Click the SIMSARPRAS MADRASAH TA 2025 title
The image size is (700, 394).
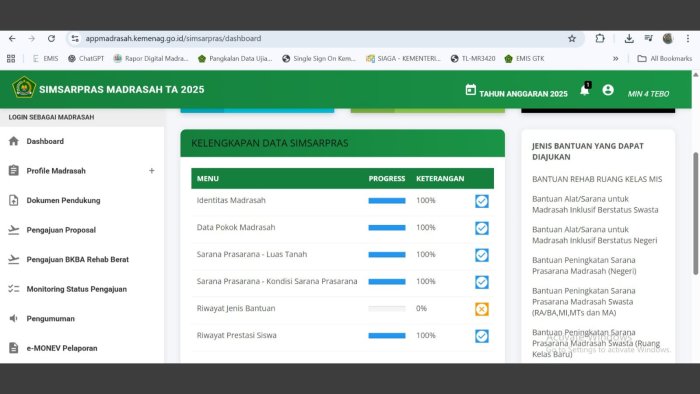[121, 89]
